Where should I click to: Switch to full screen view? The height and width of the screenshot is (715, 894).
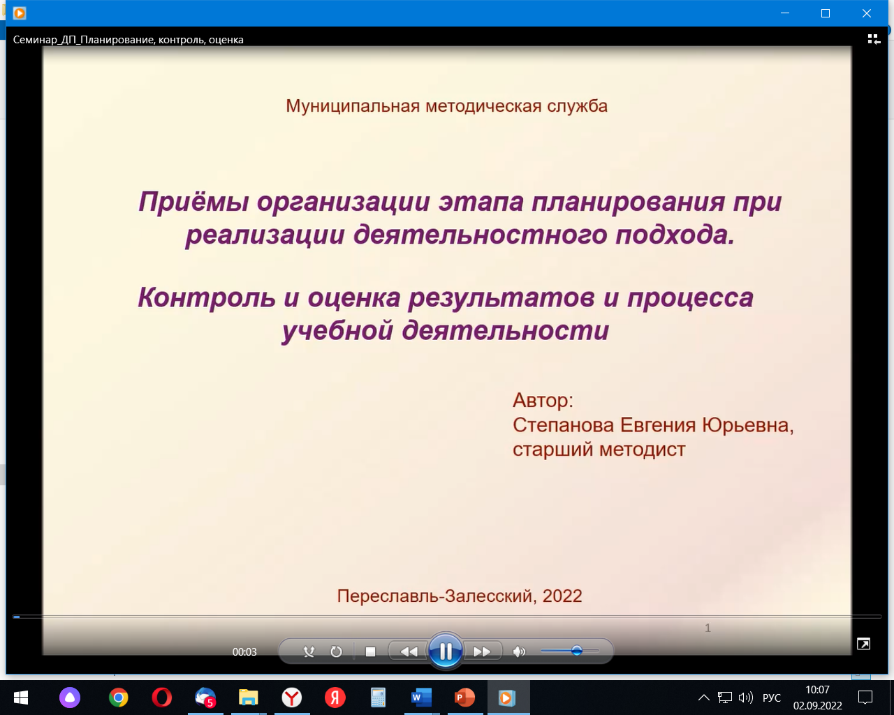coord(863,643)
